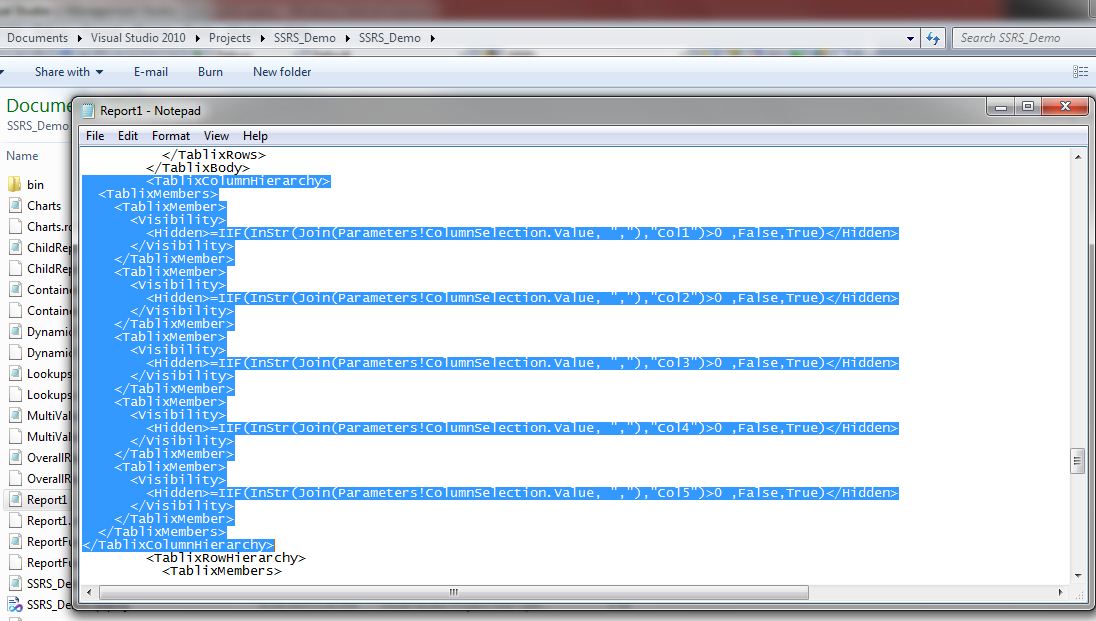Select the Report1 file icon in Explorer

point(15,499)
